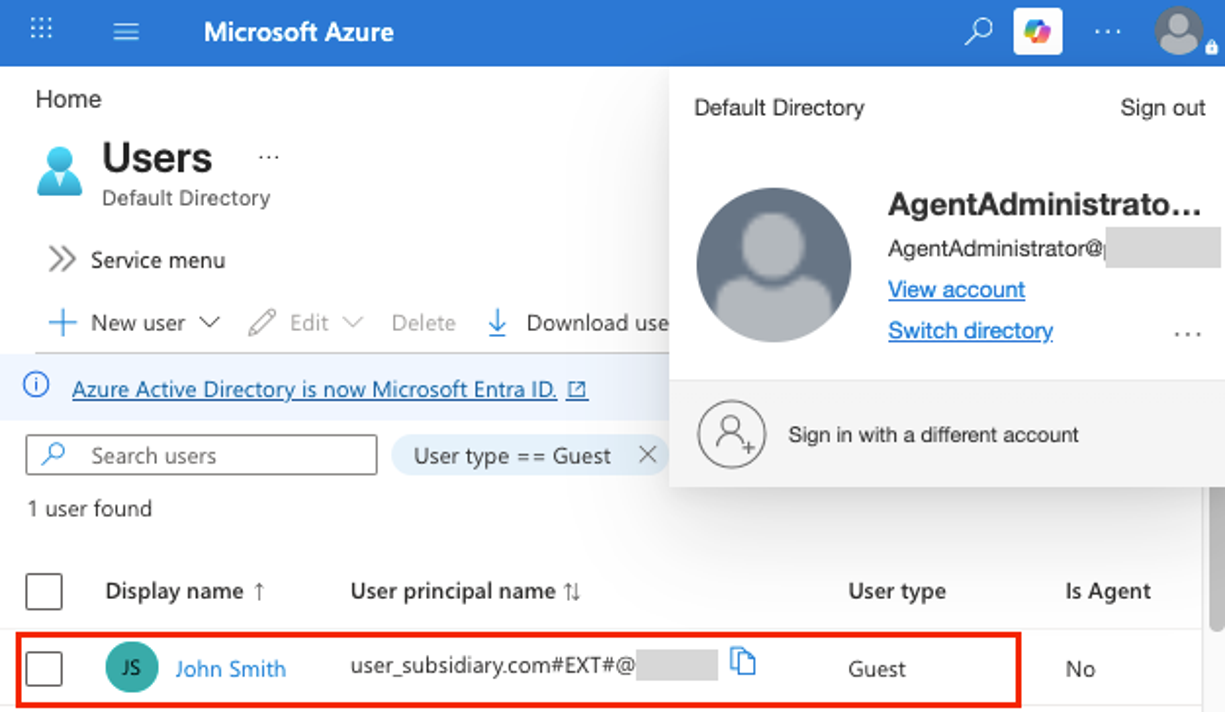This screenshot has height=712, width=1225.
Task: Copy John Smith's user principal name
Action: (742, 661)
